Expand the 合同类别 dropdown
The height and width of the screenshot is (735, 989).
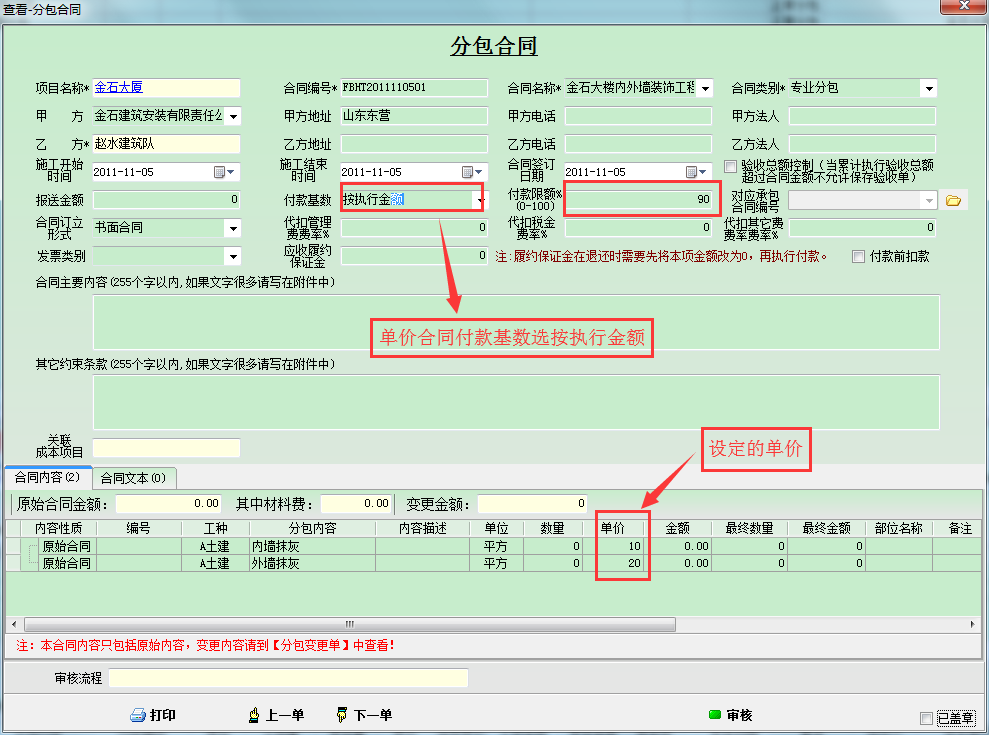pos(928,88)
